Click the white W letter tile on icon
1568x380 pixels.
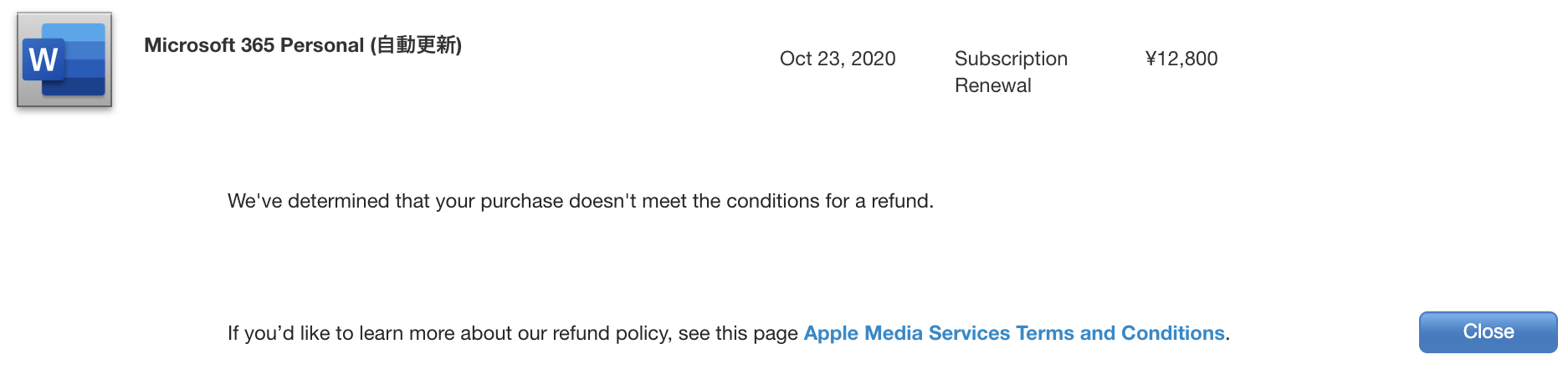tap(43, 59)
